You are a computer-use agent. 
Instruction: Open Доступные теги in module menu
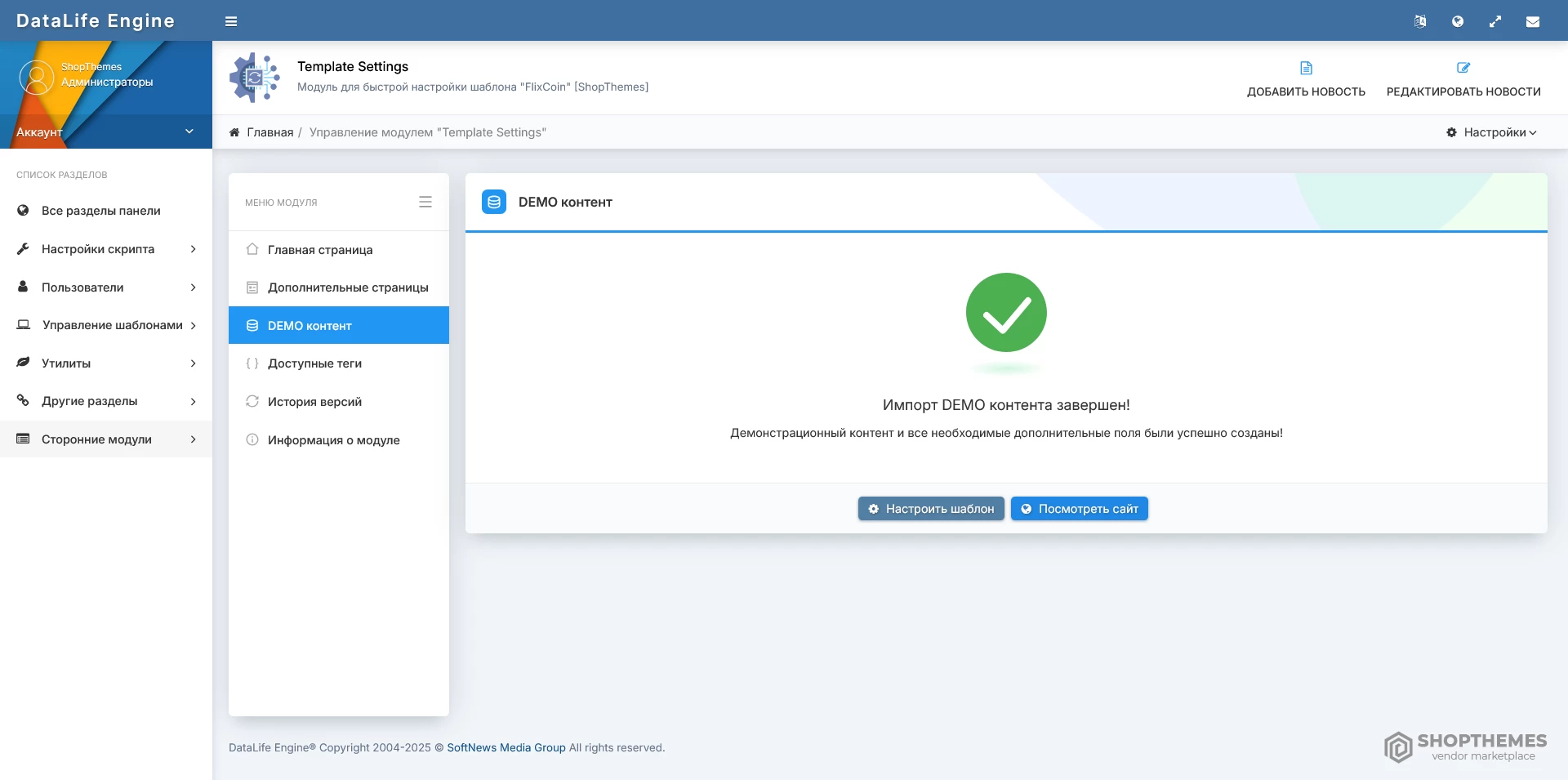coord(314,363)
